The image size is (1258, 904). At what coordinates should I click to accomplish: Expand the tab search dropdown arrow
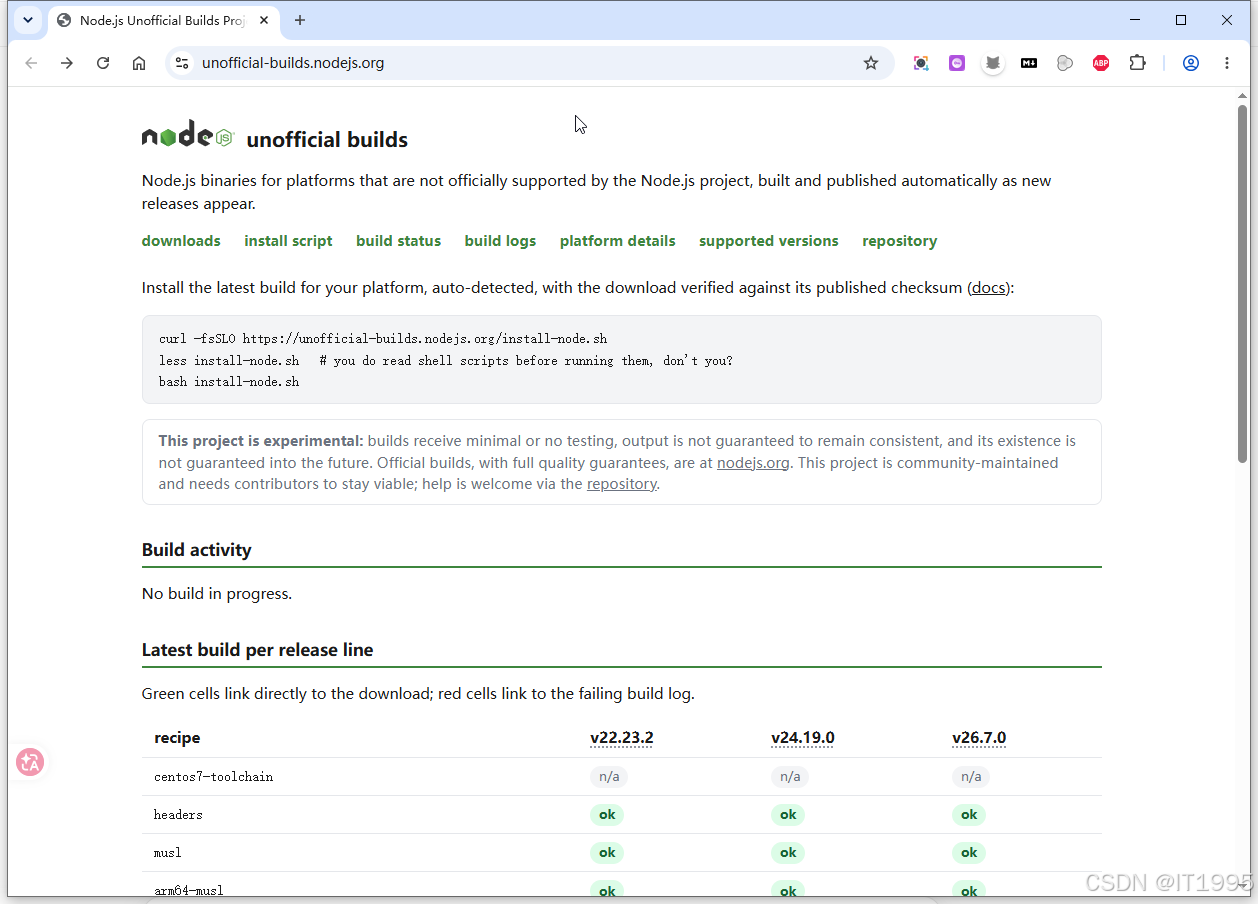27,20
